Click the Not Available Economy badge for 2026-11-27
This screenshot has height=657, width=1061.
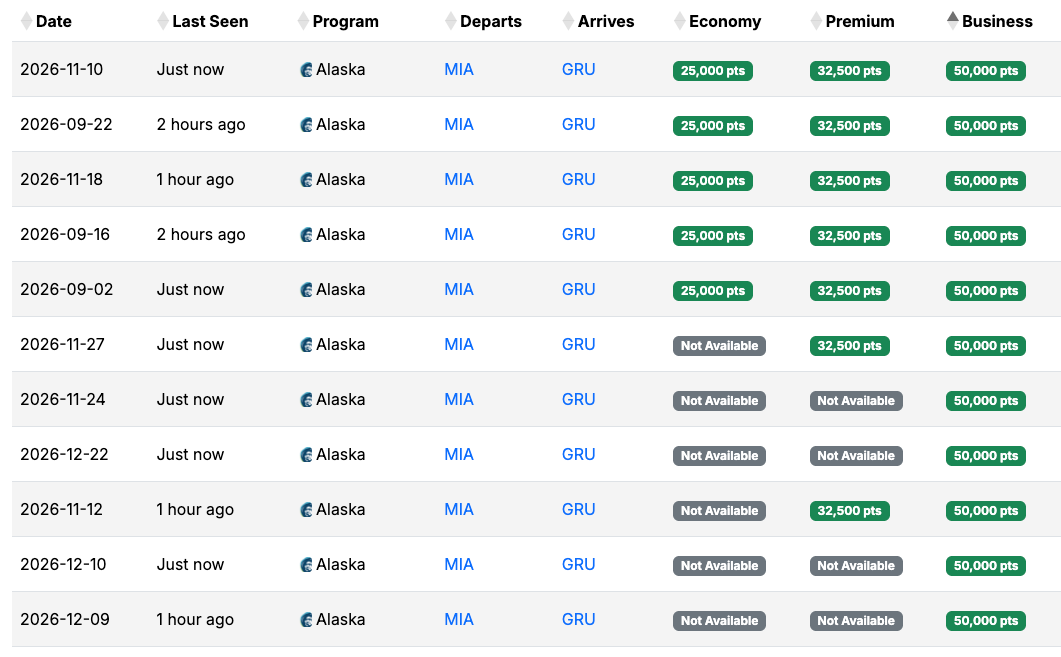[x=719, y=346]
